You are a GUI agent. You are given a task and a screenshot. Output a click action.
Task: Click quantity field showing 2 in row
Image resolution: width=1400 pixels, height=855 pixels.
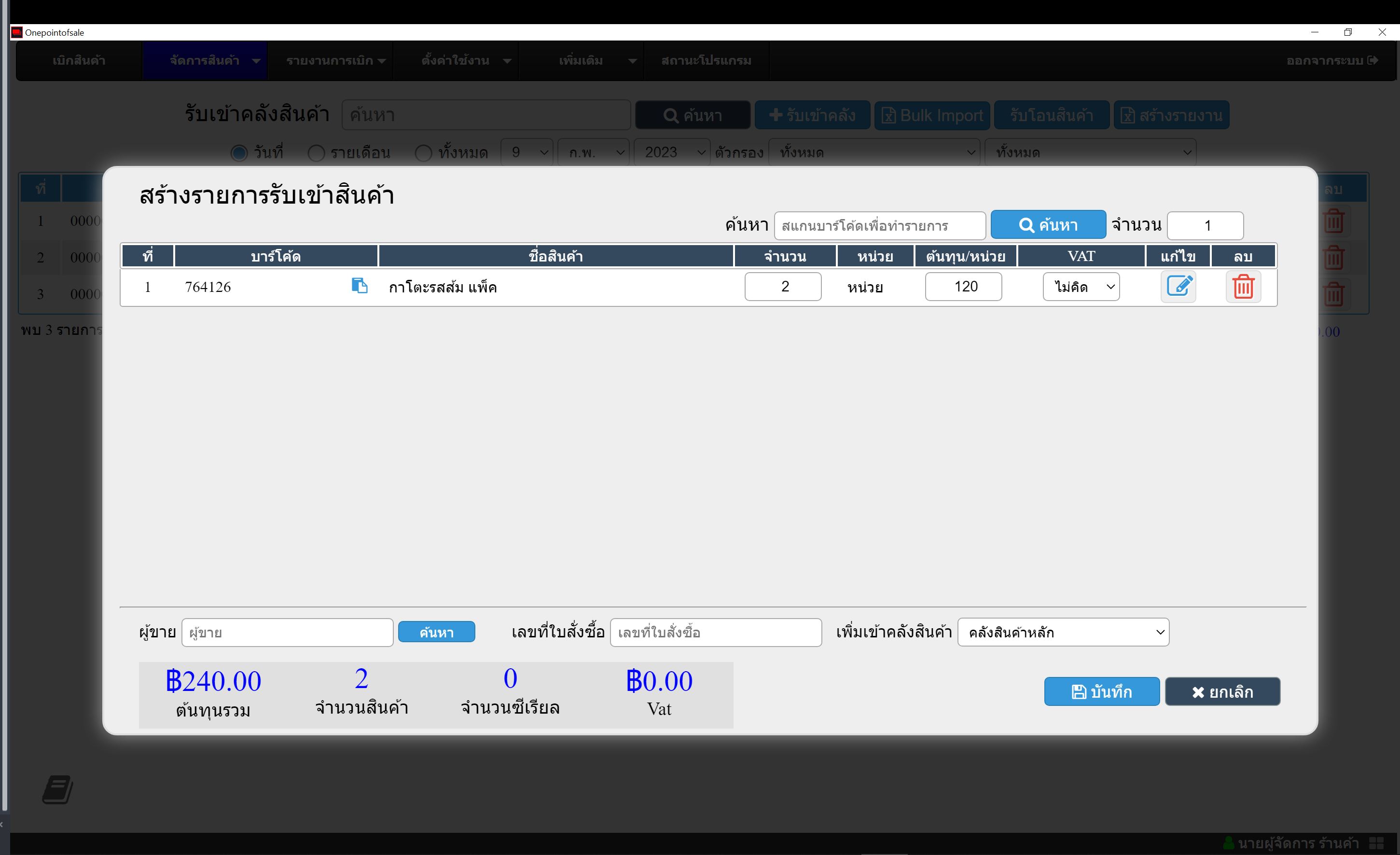[x=783, y=286]
